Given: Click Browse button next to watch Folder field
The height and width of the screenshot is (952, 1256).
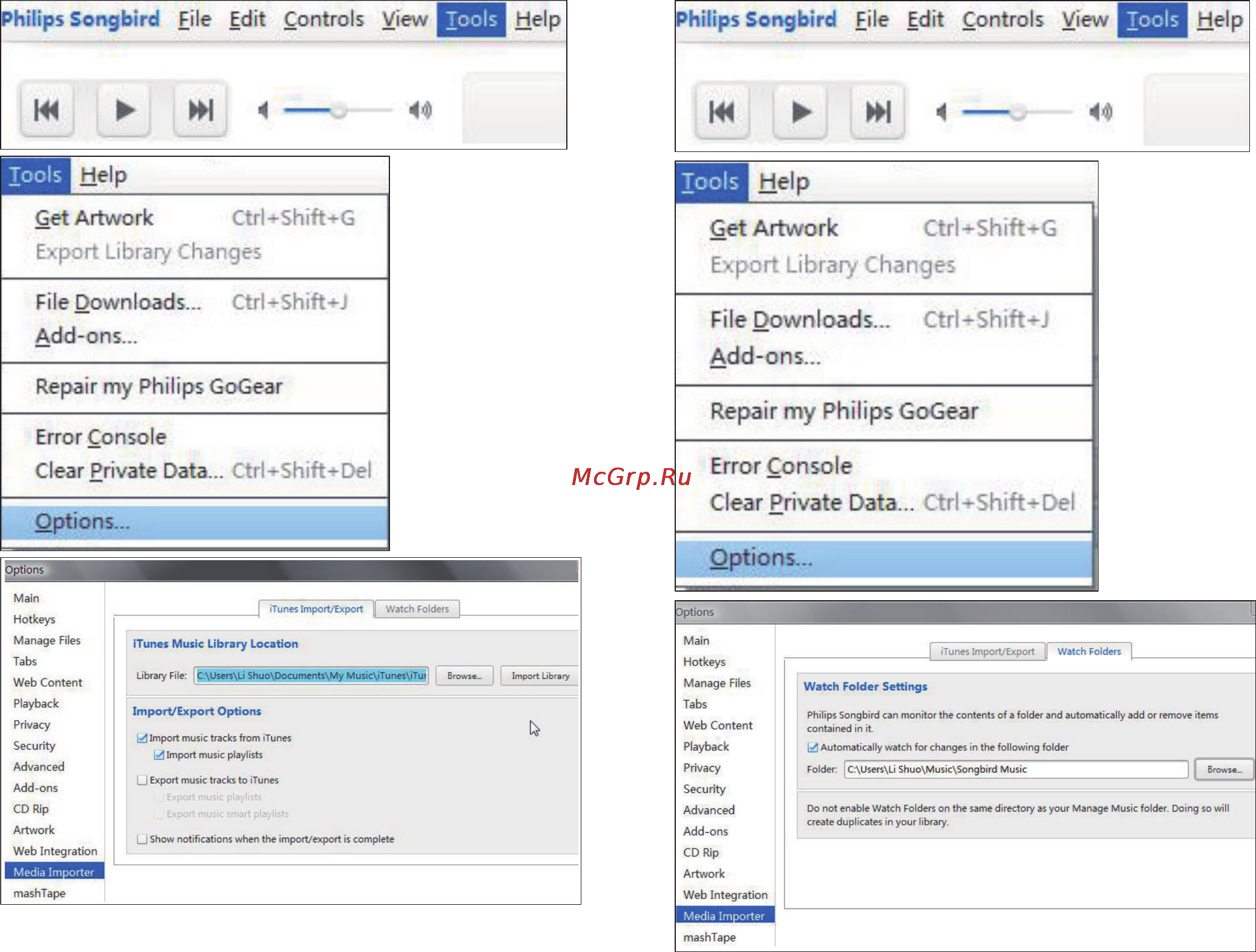Looking at the screenshot, I should click(x=1225, y=770).
